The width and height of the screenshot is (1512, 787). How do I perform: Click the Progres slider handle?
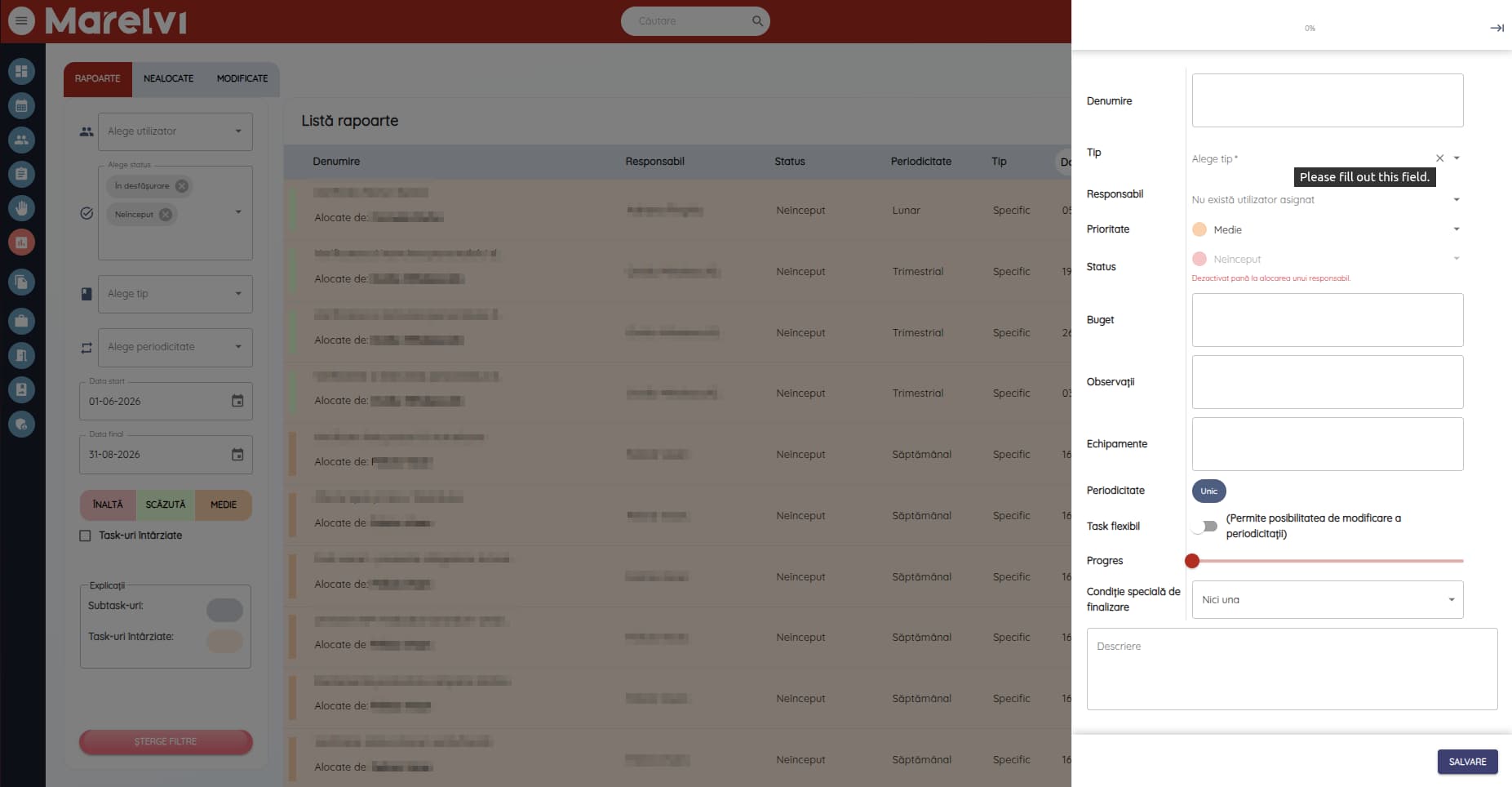tap(1192, 561)
